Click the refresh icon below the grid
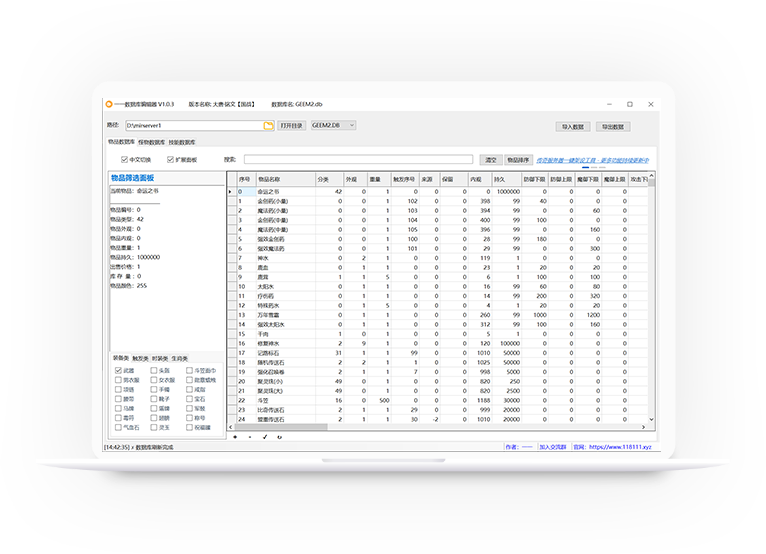766x554 pixels. pyautogui.click(x=279, y=437)
